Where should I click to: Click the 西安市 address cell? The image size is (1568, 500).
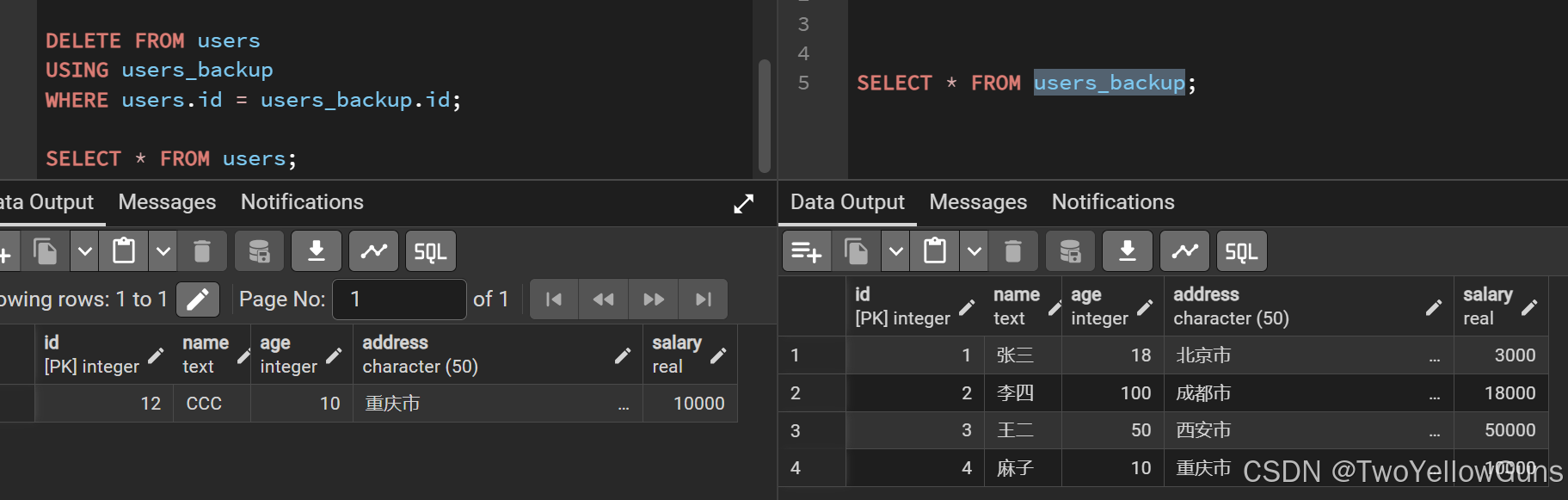pyautogui.click(x=1309, y=430)
